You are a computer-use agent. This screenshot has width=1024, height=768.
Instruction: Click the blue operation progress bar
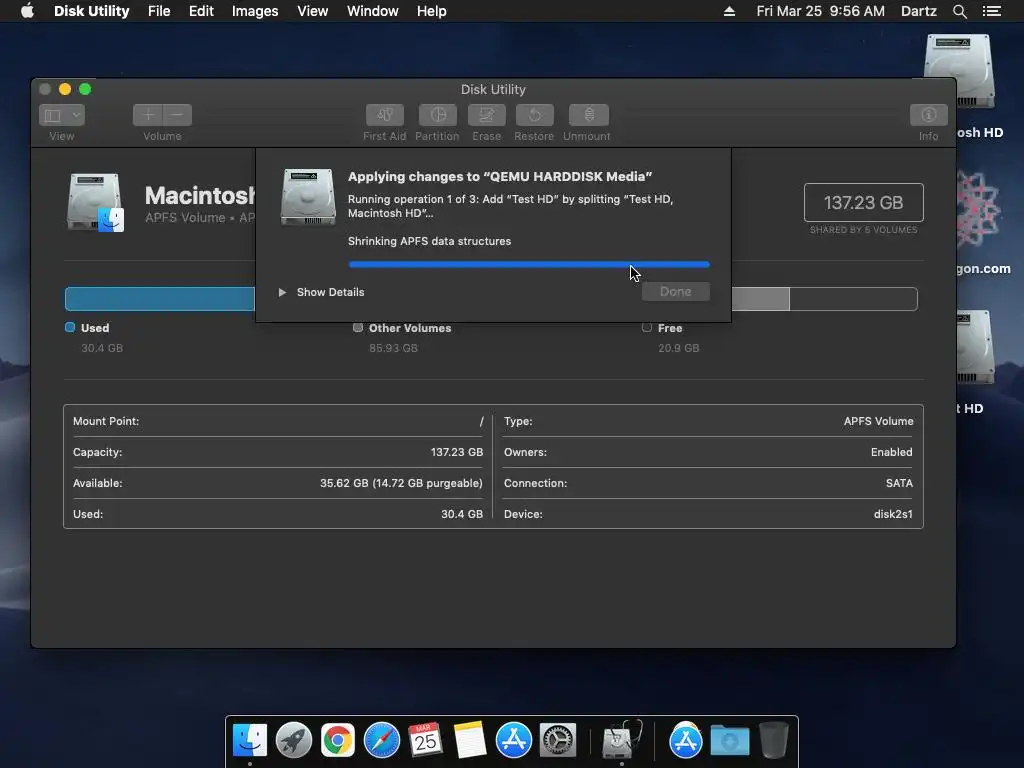click(529, 264)
